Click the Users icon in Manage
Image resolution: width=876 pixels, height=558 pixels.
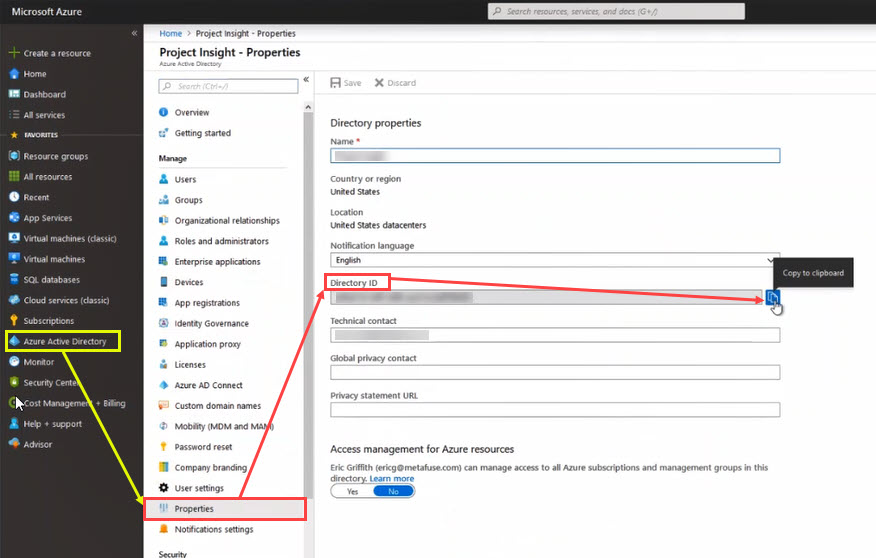(x=163, y=179)
